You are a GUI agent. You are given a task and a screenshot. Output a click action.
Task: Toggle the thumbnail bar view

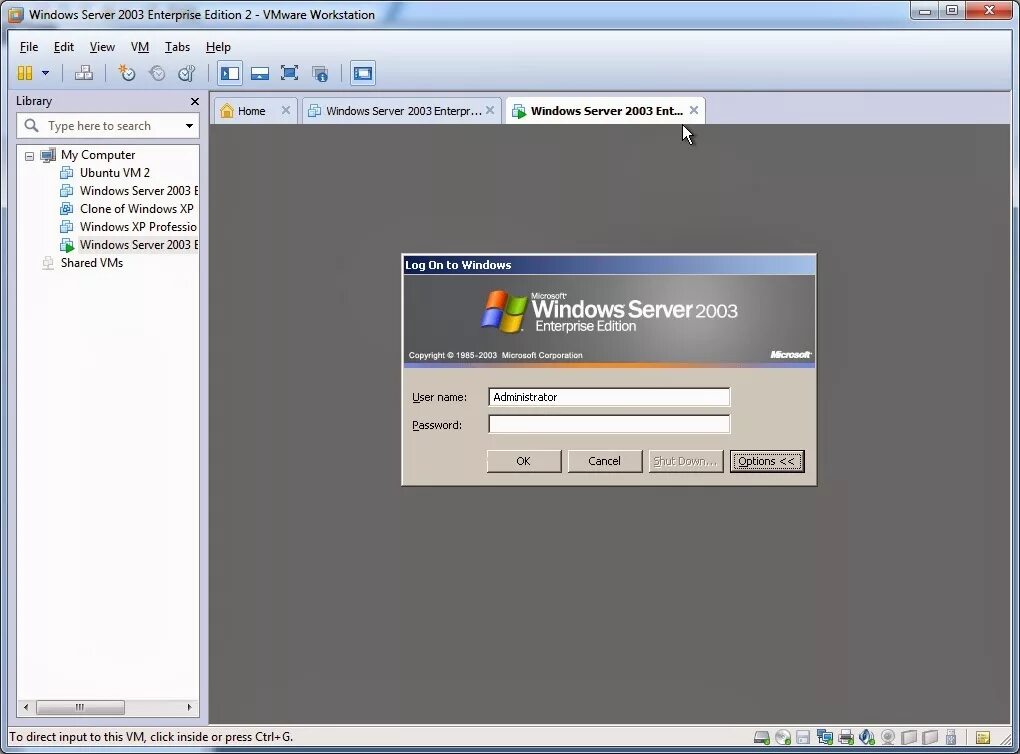coord(260,73)
